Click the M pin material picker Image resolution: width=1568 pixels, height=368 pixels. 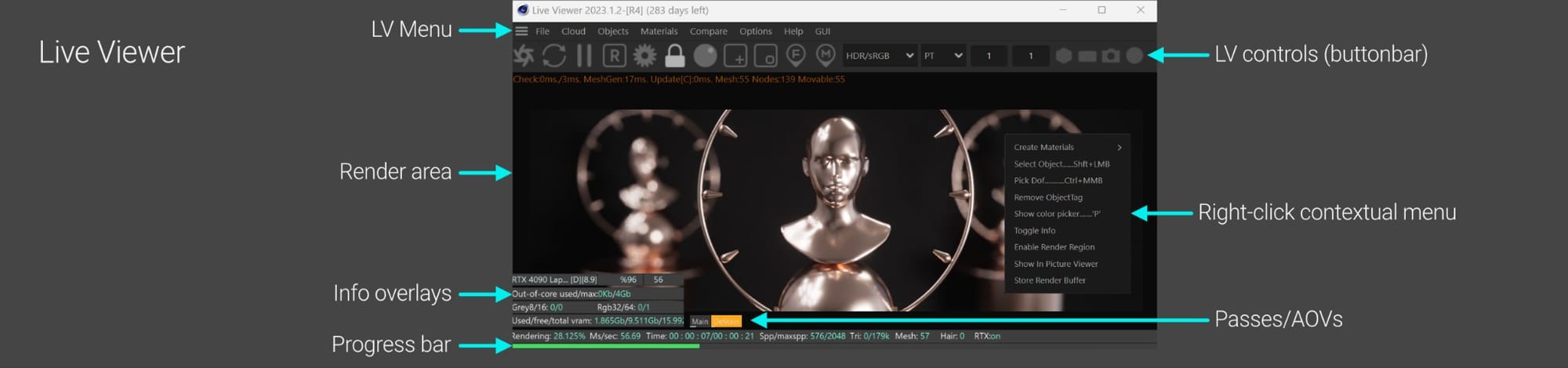coord(826,56)
